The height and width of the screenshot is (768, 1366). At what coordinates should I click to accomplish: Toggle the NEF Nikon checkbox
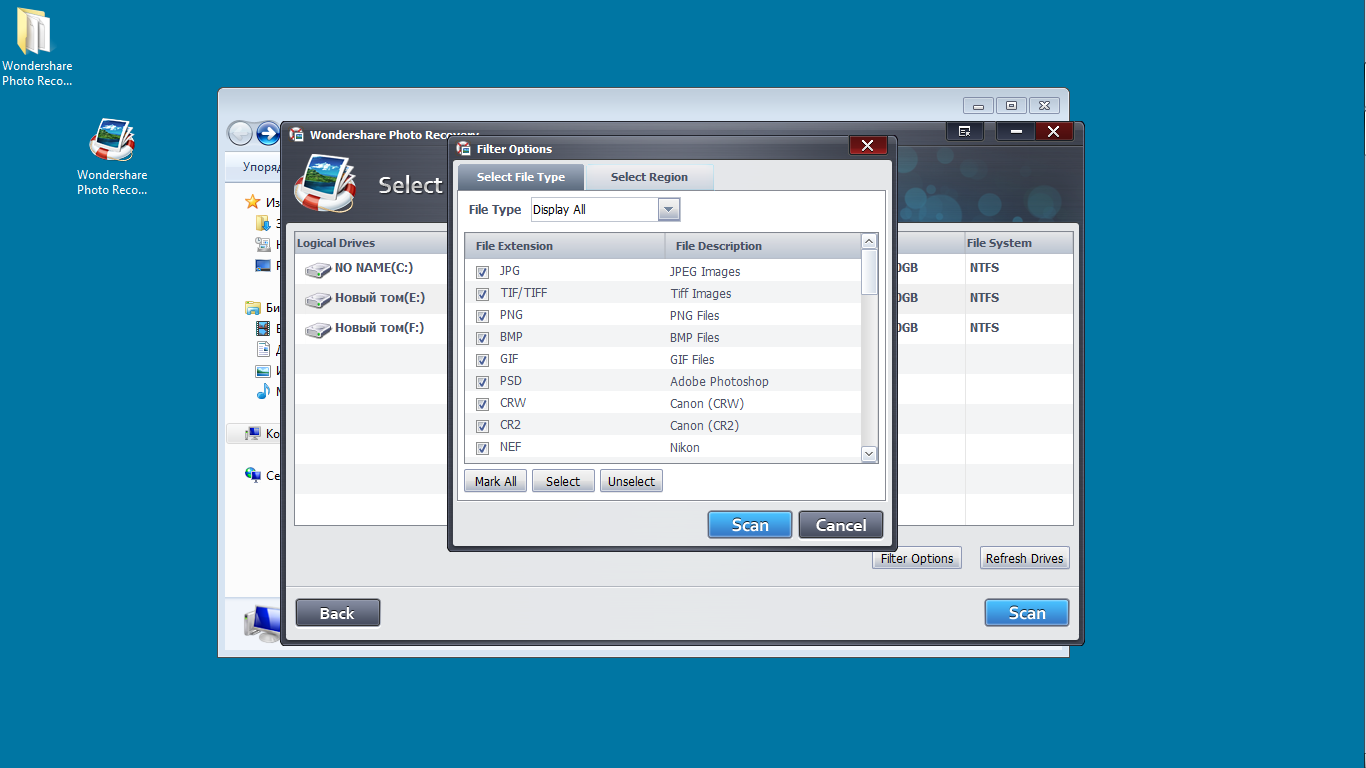pos(482,448)
